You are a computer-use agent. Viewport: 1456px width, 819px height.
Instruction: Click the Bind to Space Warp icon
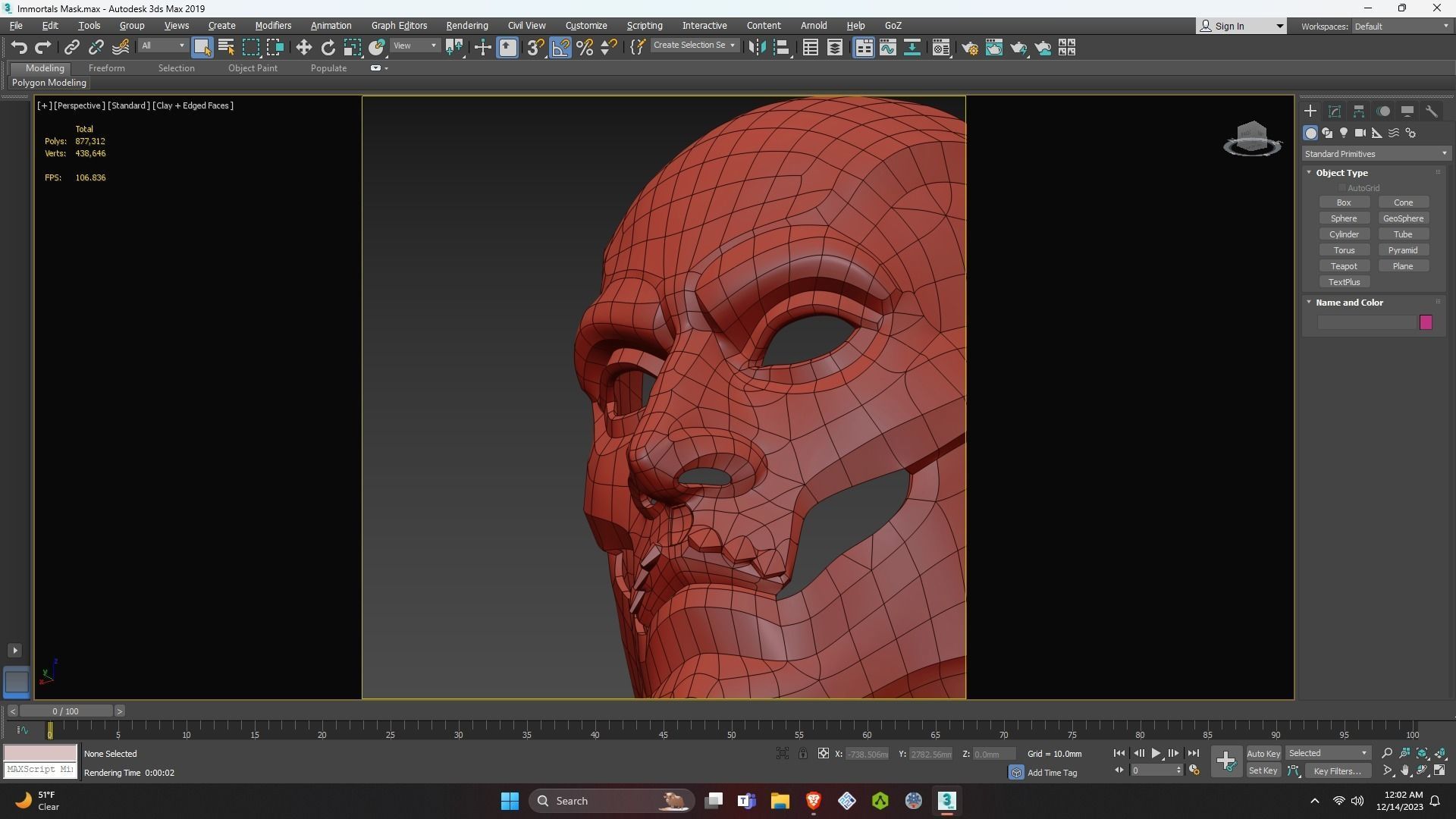click(121, 48)
